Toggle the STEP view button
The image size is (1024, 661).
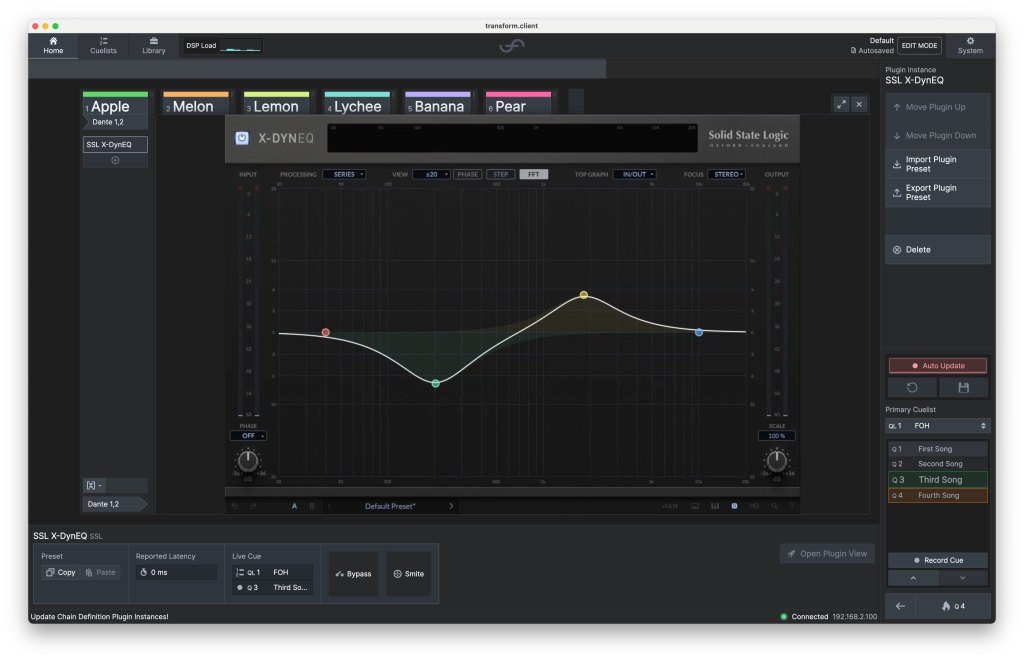[x=501, y=174]
